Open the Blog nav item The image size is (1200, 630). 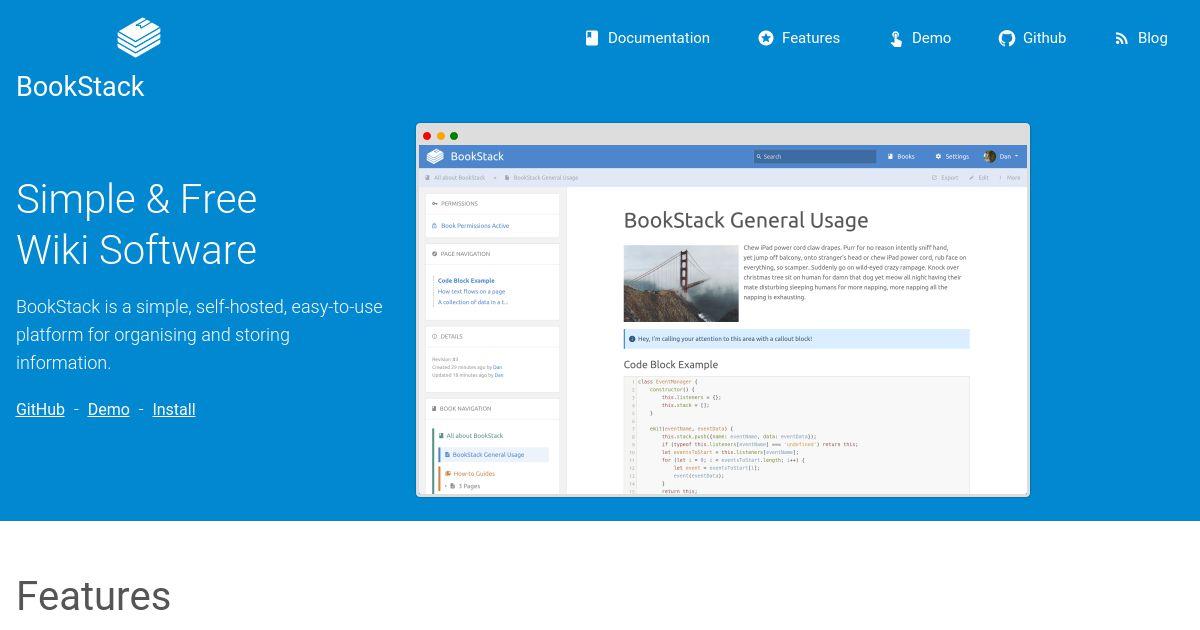click(1141, 38)
